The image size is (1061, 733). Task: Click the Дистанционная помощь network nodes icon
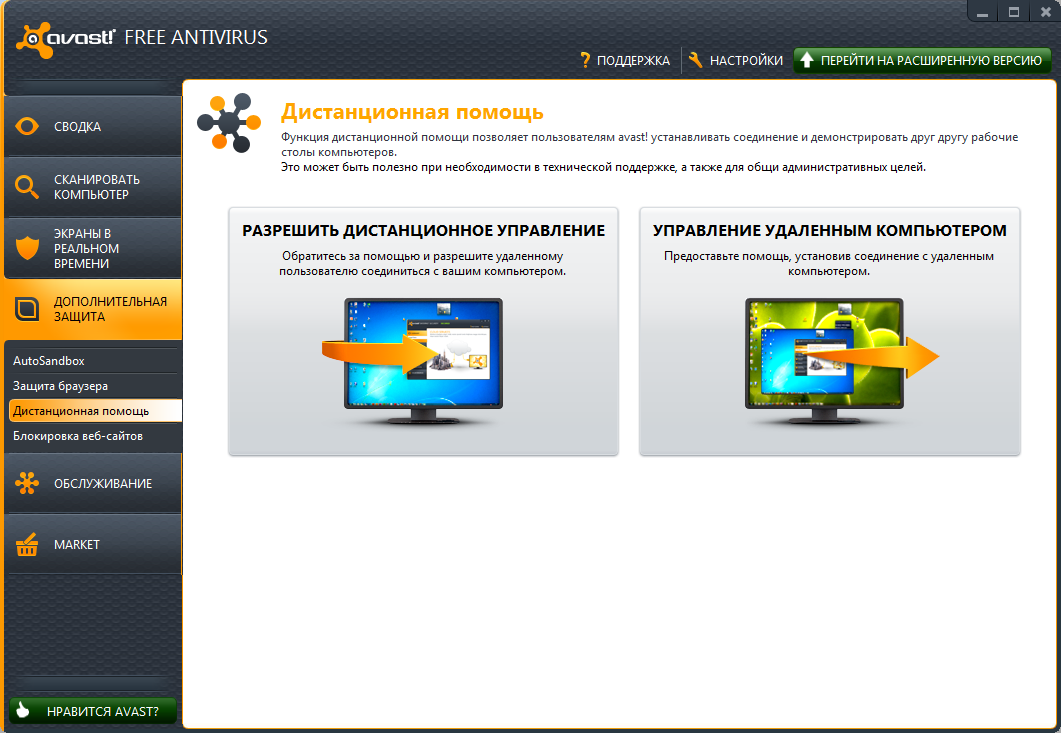click(x=229, y=123)
